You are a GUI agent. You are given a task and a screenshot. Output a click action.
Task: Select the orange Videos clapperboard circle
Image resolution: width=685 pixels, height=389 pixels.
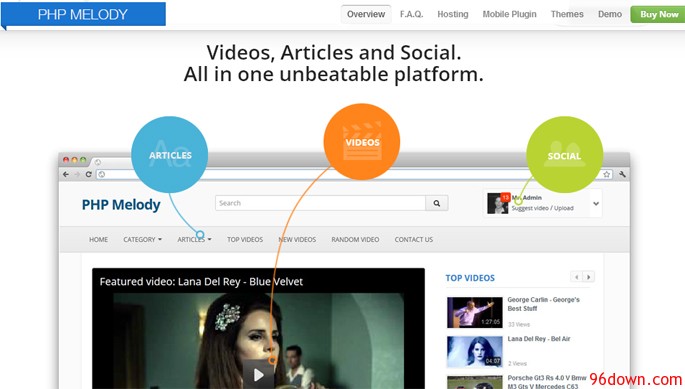(x=362, y=142)
